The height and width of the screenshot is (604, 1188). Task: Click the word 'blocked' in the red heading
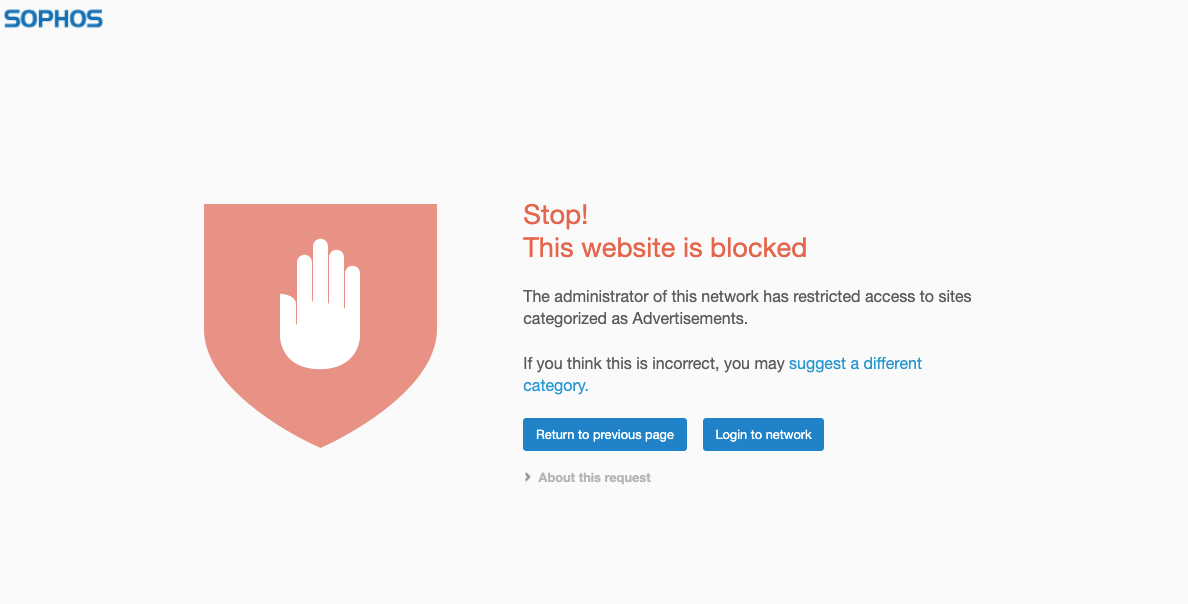pos(758,248)
